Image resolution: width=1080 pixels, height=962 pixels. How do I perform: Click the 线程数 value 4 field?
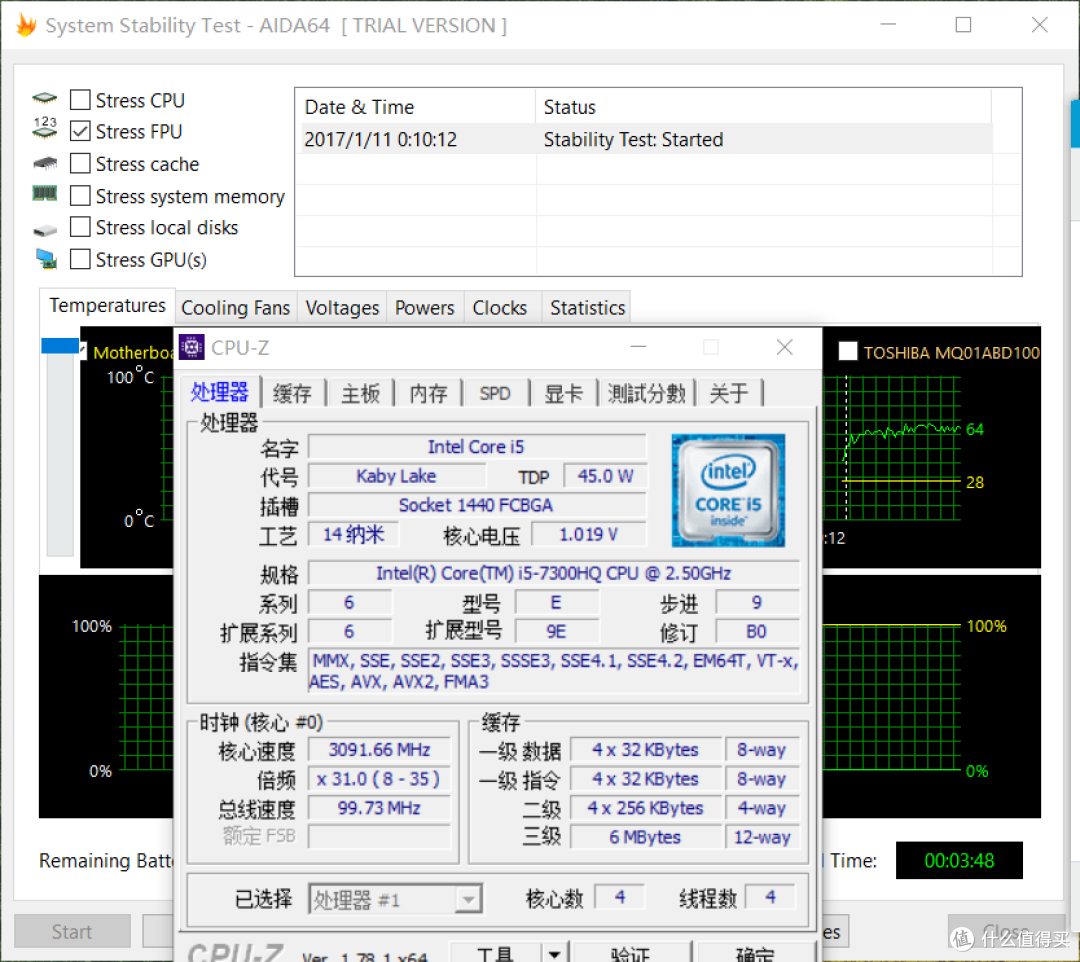[770, 897]
